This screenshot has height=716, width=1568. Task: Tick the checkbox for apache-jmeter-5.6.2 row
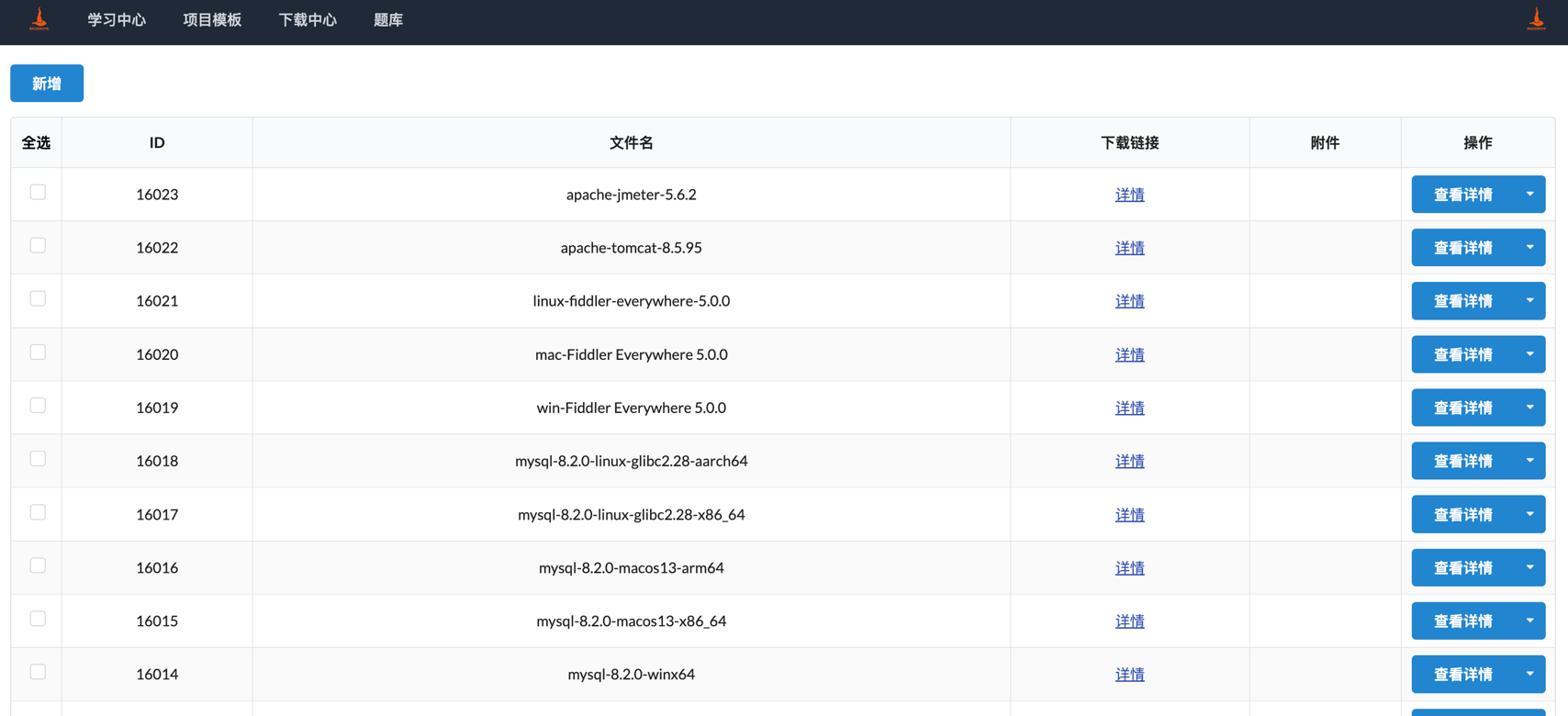(38, 192)
